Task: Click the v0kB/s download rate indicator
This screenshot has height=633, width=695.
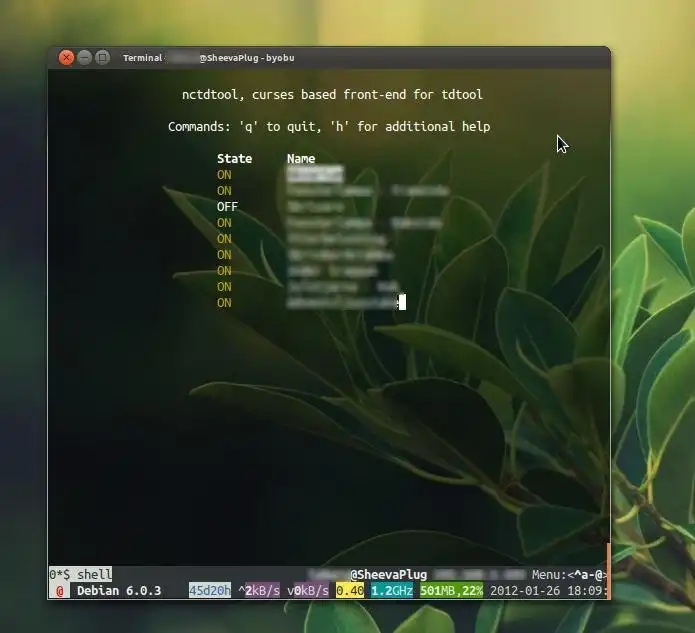Action: [308, 591]
